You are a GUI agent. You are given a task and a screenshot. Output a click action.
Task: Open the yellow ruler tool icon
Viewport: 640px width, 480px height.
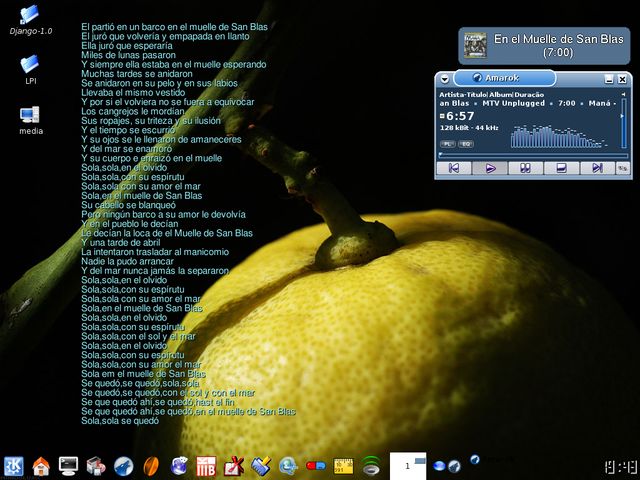[x=343, y=466]
